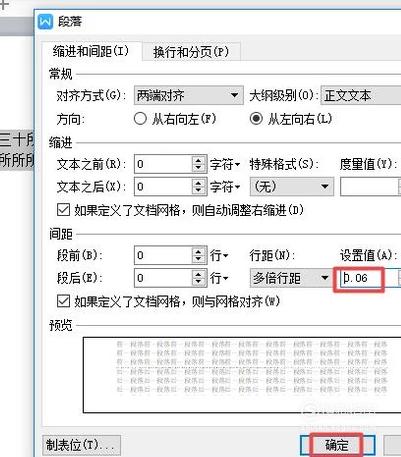The width and height of the screenshot is (401, 457).
Task: Select 从右向左(F) direction radio button
Action: click(x=140, y=119)
